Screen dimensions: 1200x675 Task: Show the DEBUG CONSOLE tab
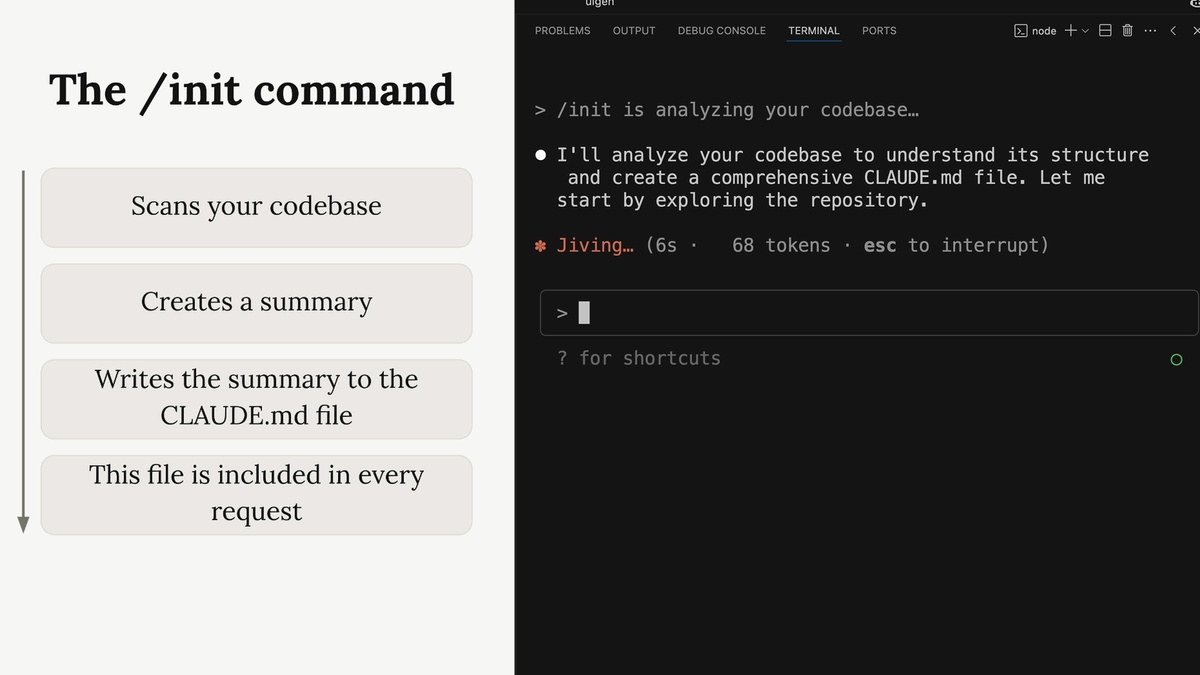[x=721, y=31]
